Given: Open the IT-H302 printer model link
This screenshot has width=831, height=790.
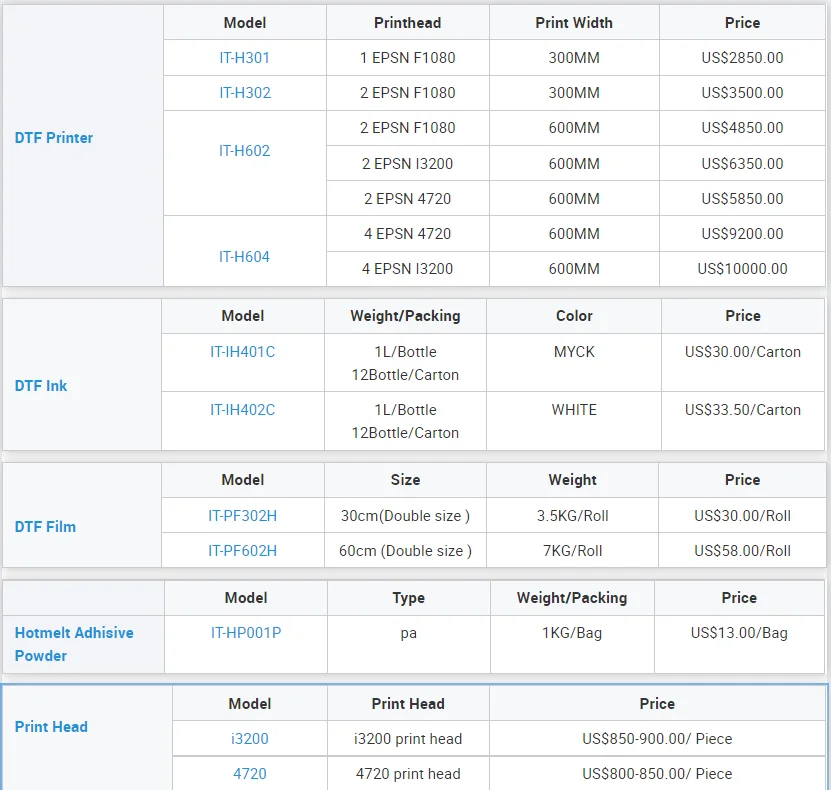Looking at the screenshot, I should pos(245,93).
